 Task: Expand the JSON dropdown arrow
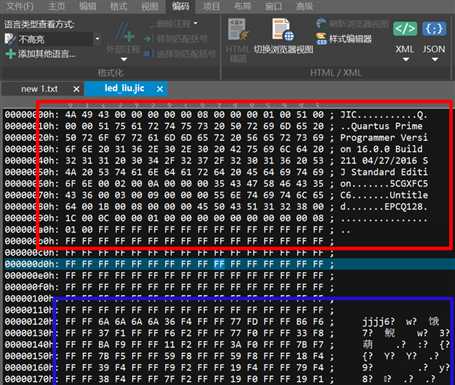(435, 60)
